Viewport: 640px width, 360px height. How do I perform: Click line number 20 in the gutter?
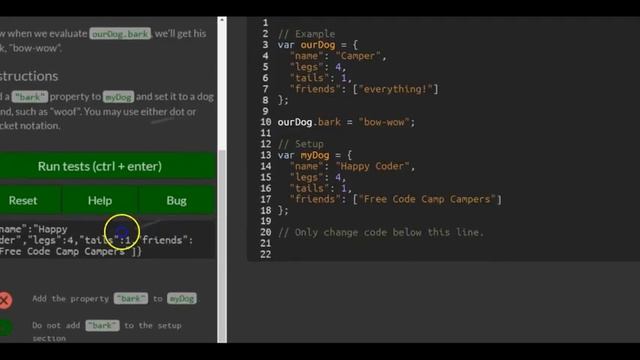pyautogui.click(x=266, y=232)
